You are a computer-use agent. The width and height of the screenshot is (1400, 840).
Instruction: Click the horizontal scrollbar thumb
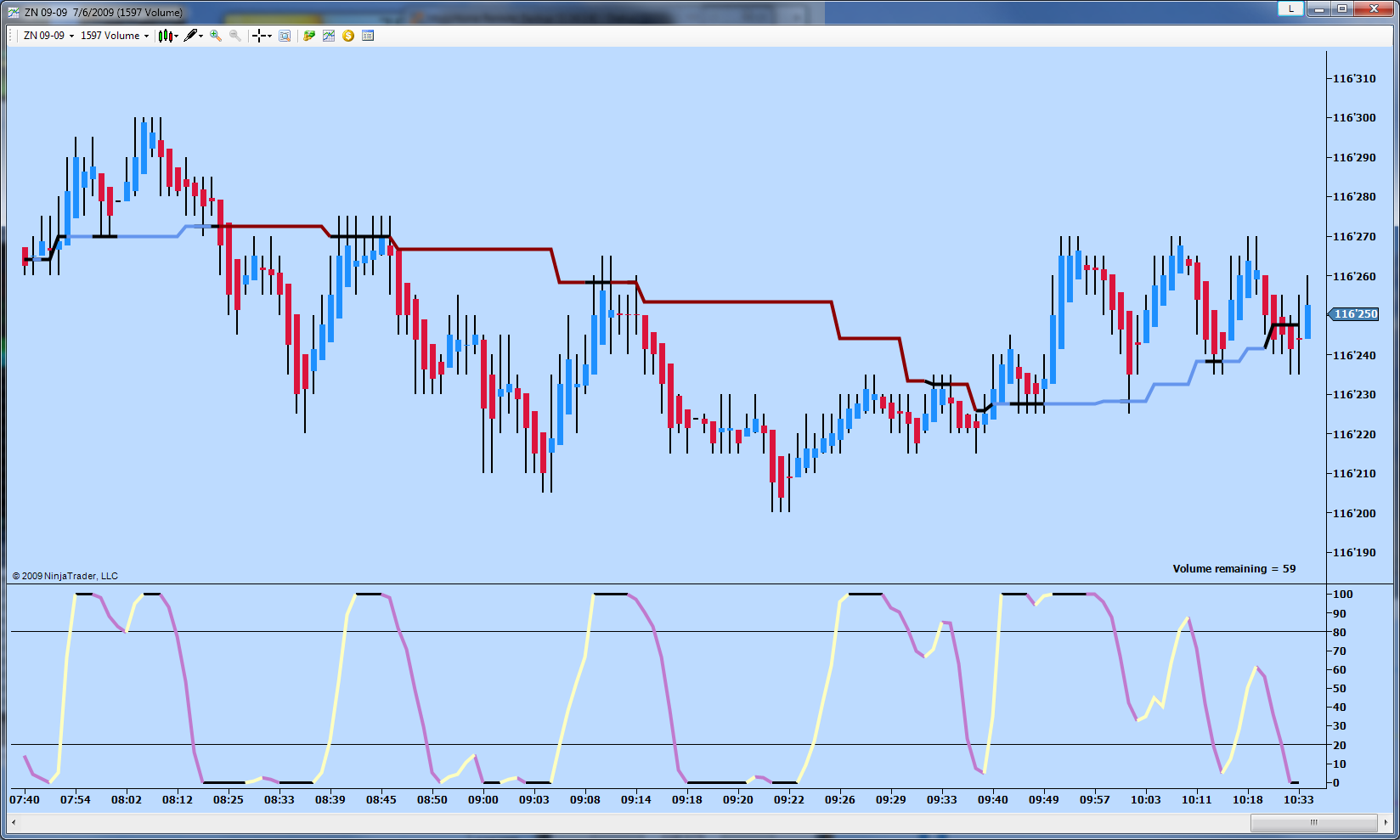point(1313,822)
